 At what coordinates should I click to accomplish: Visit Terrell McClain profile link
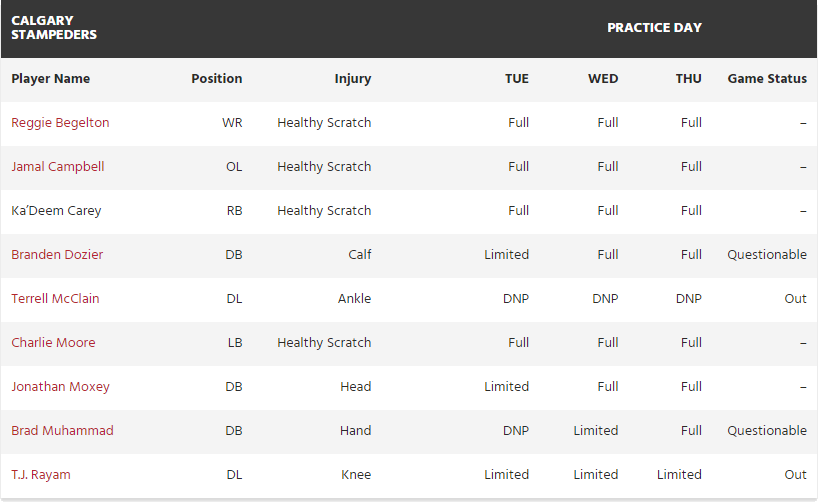coord(55,299)
